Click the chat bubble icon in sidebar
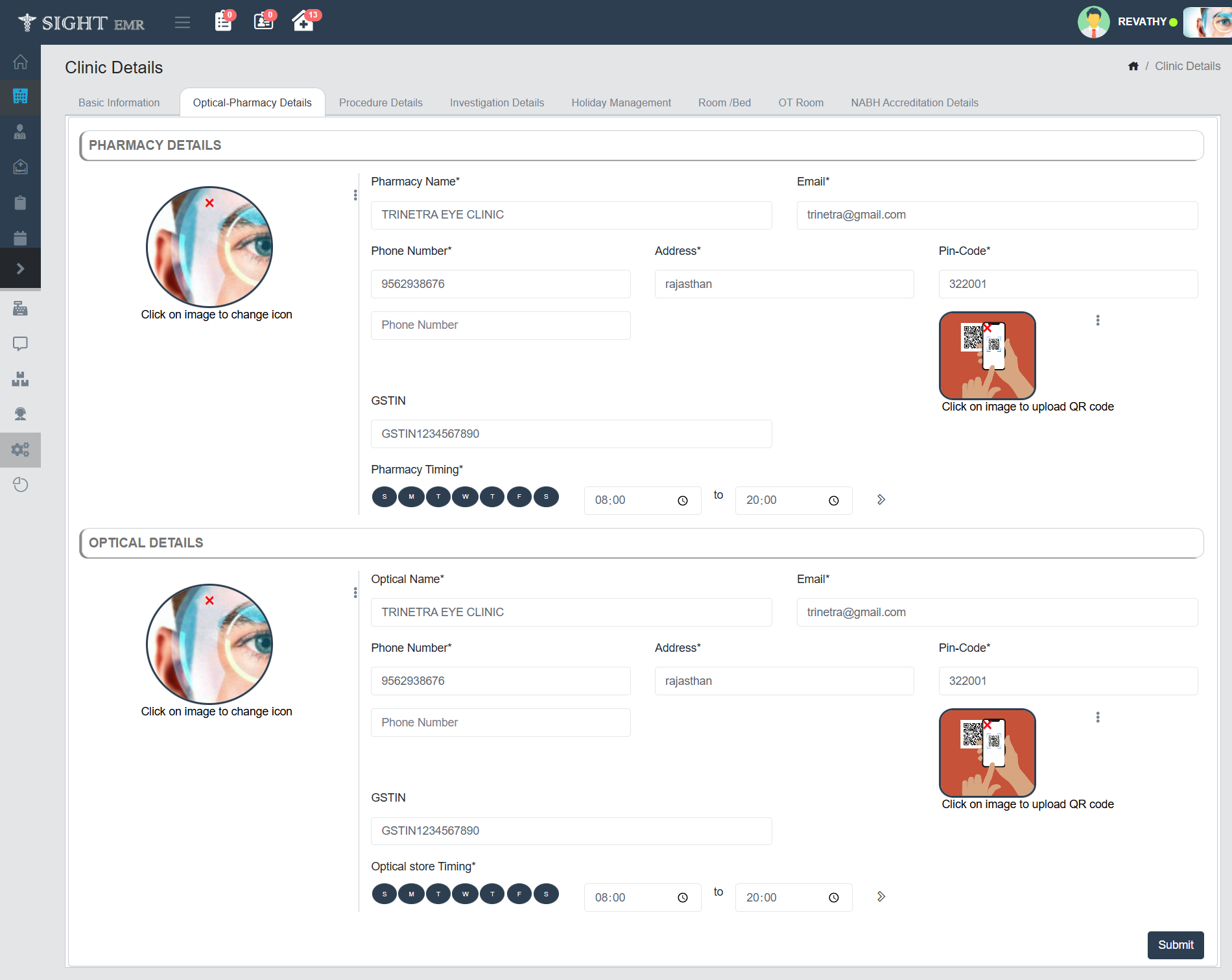This screenshot has width=1232, height=980. [x=20, y=344]
